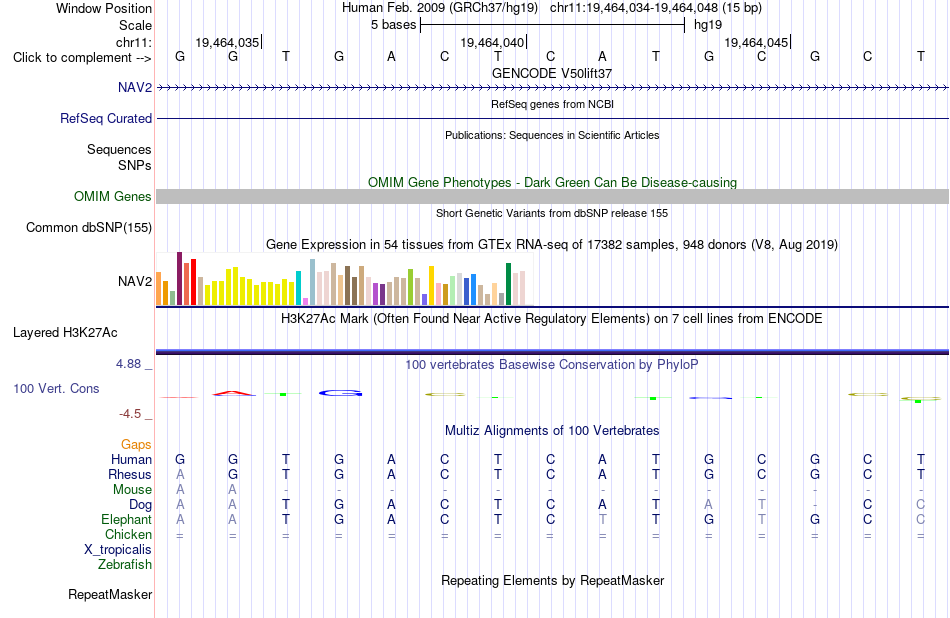Click the tall steel-blue GTEx bar
Image resolution: width=950 pixels, height=618 pixels.
point(313,282)
